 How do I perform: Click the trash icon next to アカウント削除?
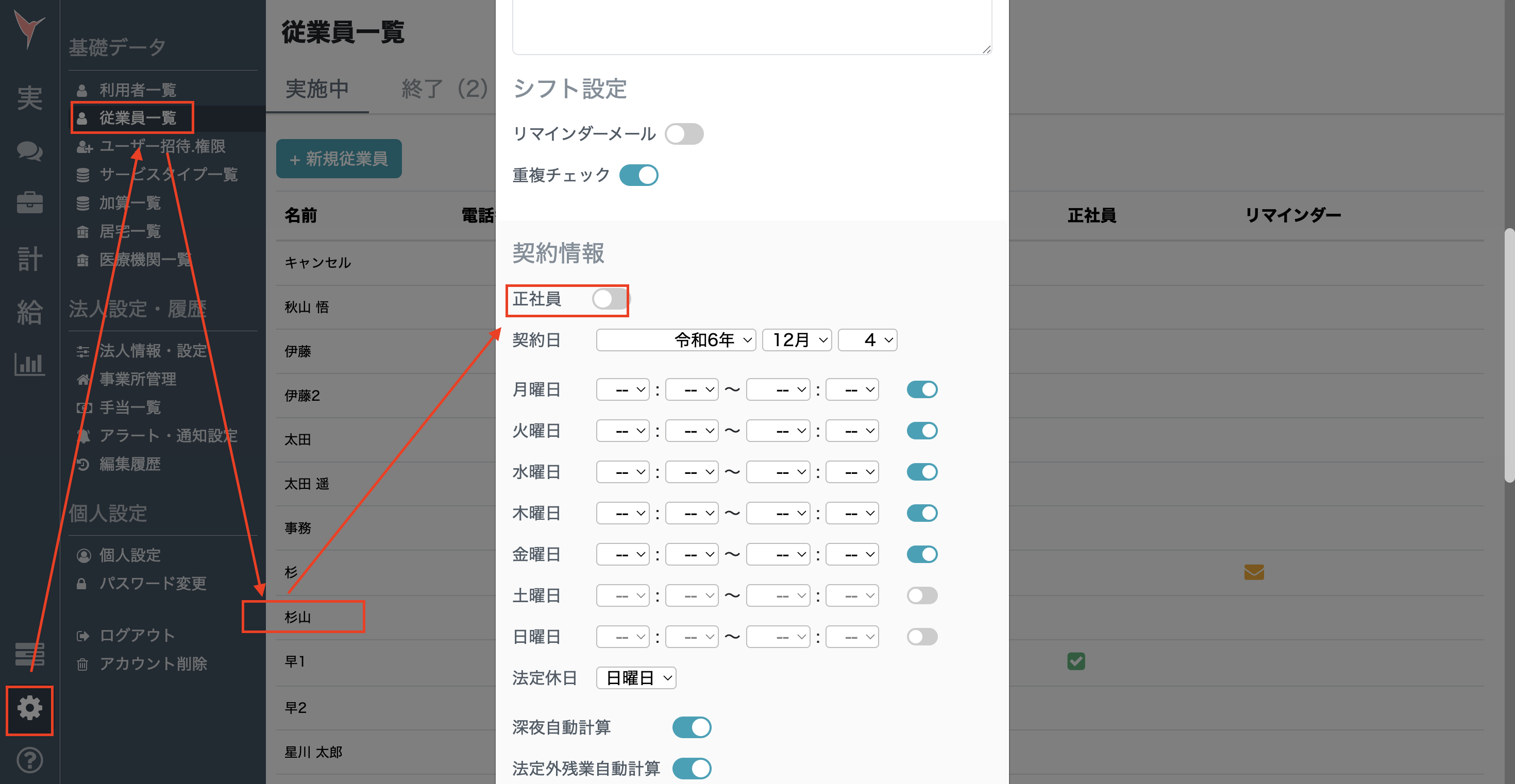click(82, 664)
